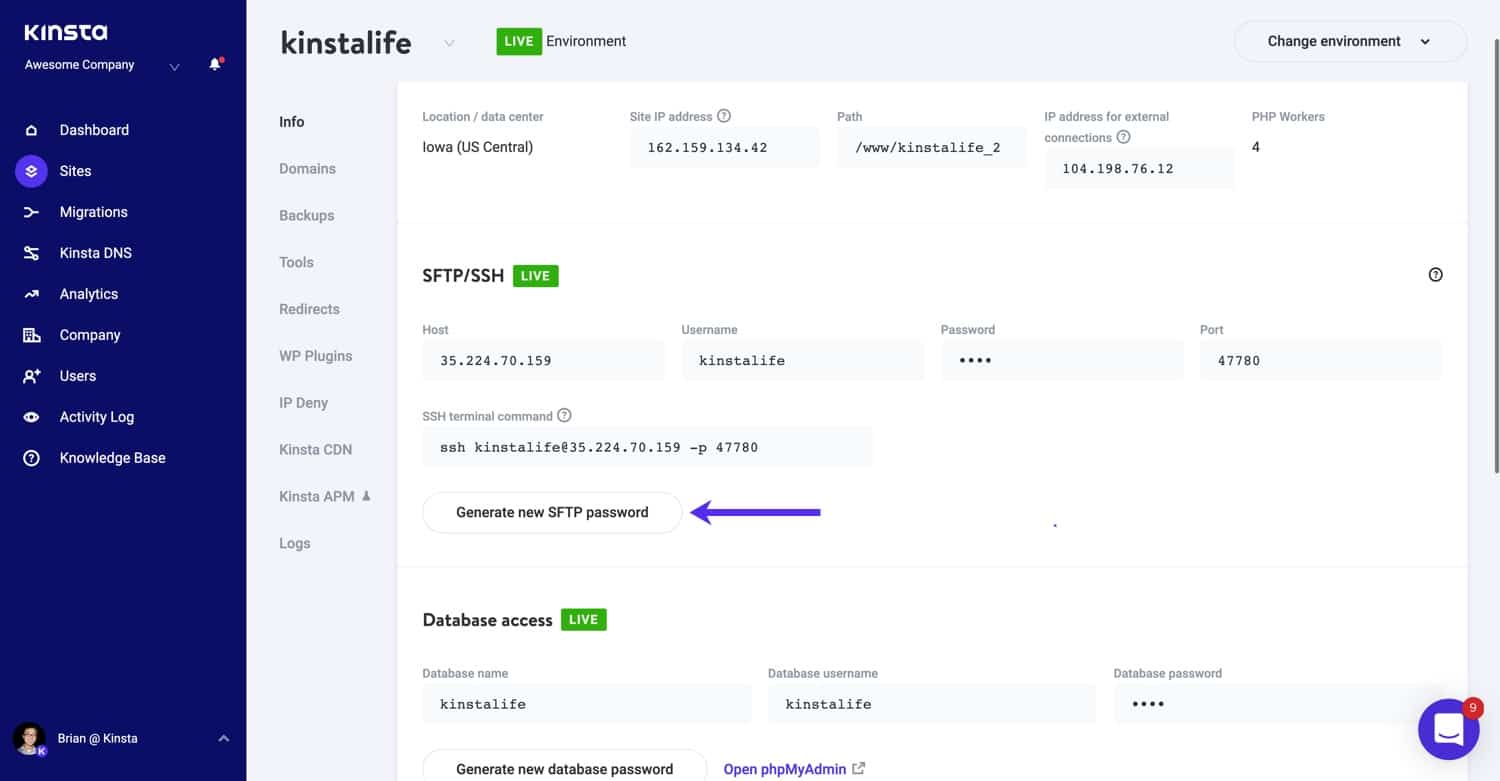The width and height of the screenshot is (1500, 781).
Task: Click the Database name kinstalife field
Action: tap(586, 704)
